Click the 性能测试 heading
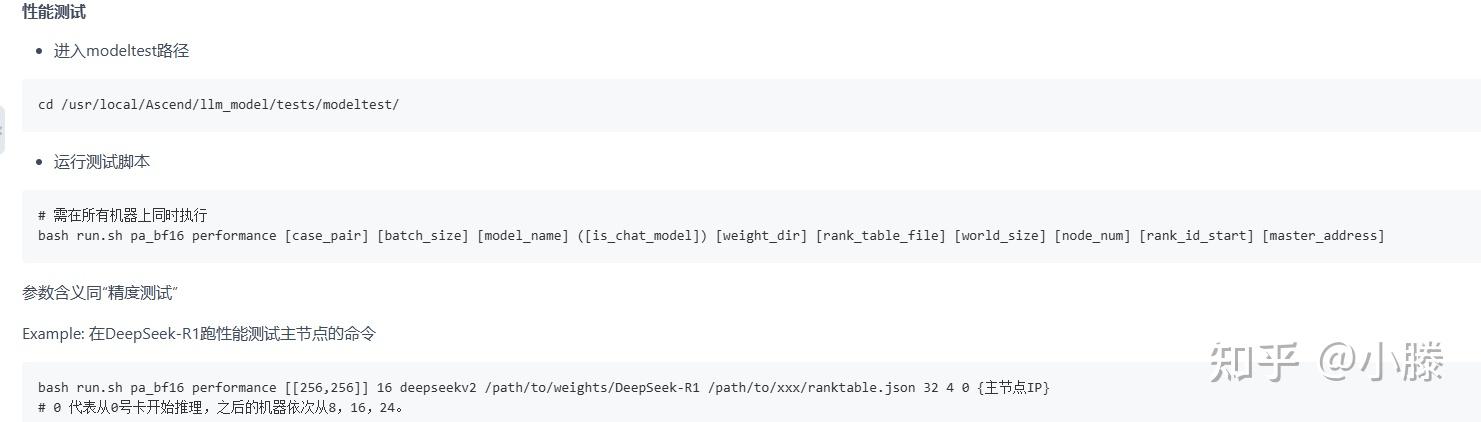Screen dimensions: 1481x422 pos(54,13)
